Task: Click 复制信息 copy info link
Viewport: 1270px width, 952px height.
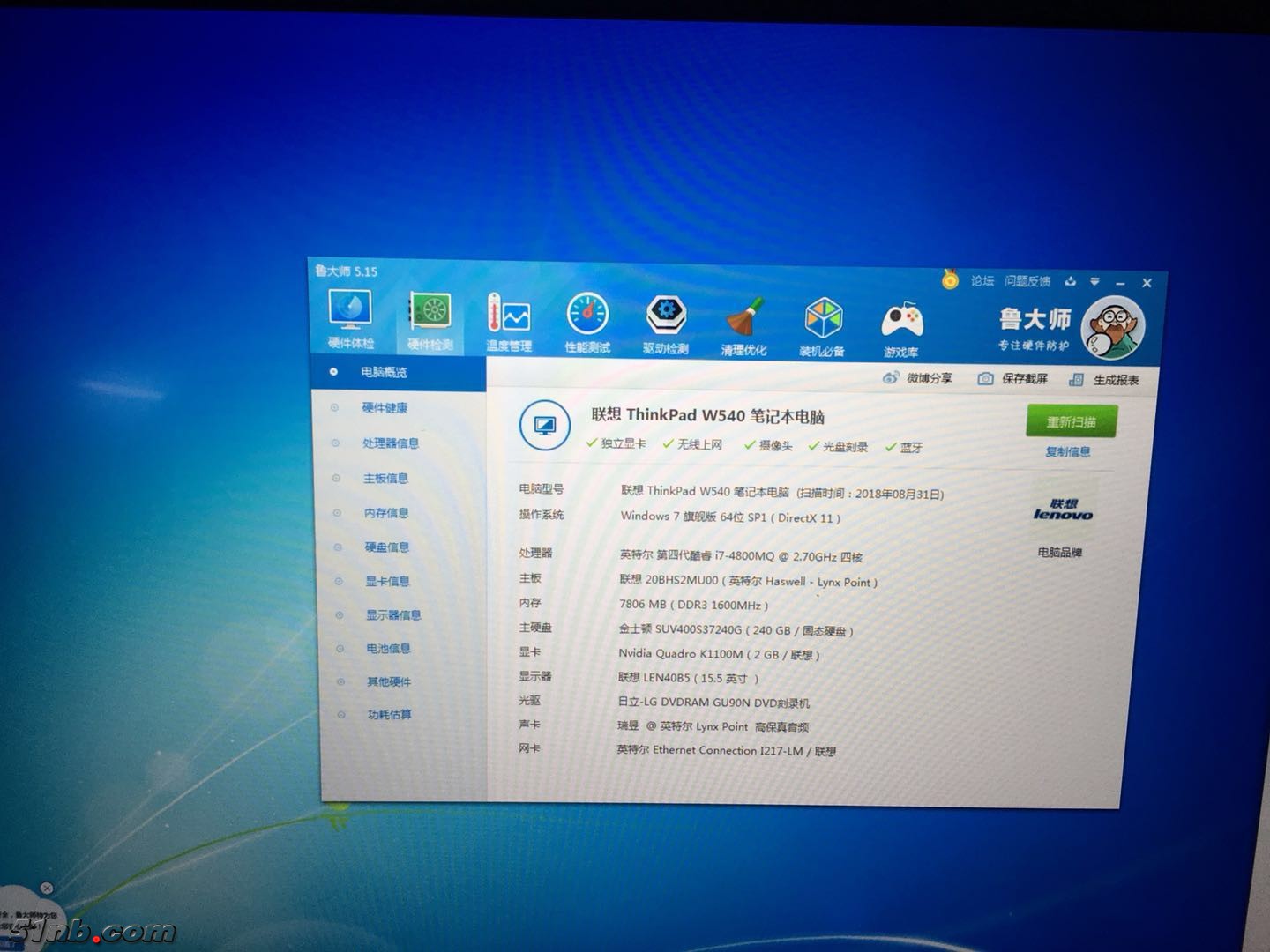Action: [x=1068, y=452]
